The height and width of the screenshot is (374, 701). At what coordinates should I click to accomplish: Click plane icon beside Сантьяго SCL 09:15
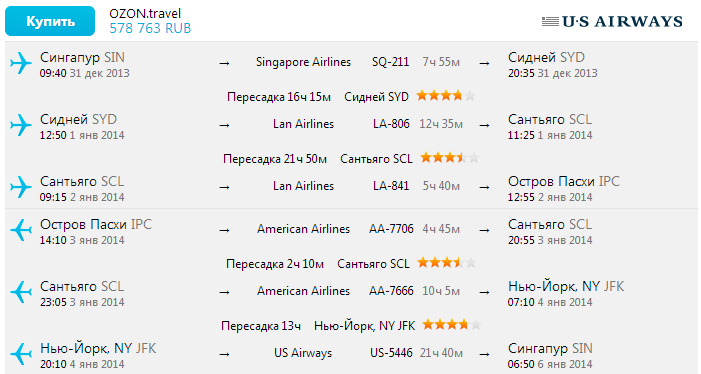point(21,187)
